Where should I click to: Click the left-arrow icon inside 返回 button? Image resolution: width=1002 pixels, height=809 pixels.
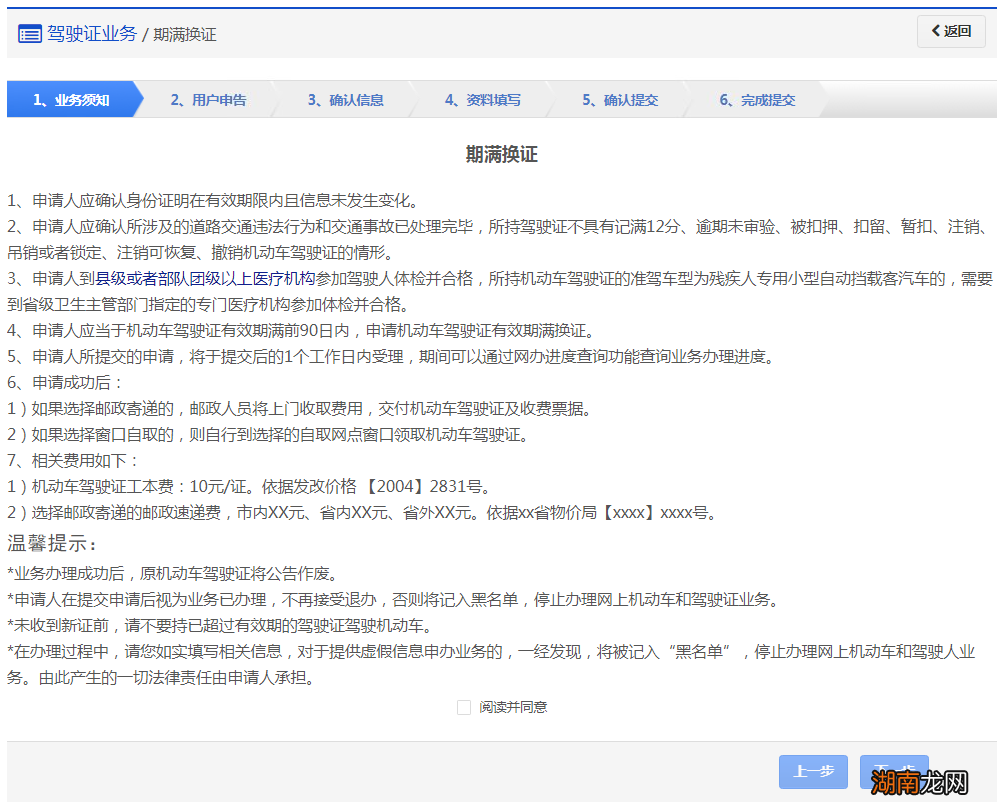938,32
